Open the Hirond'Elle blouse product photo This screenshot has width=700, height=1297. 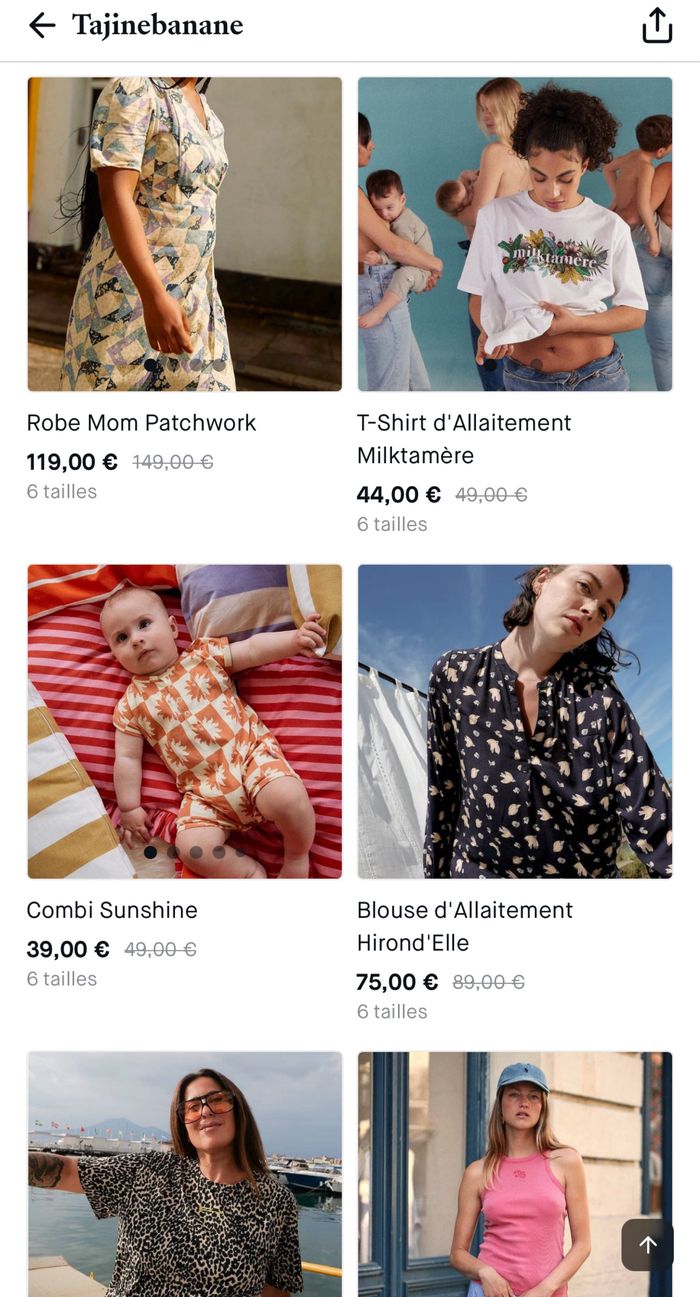[x=515, y=720]
